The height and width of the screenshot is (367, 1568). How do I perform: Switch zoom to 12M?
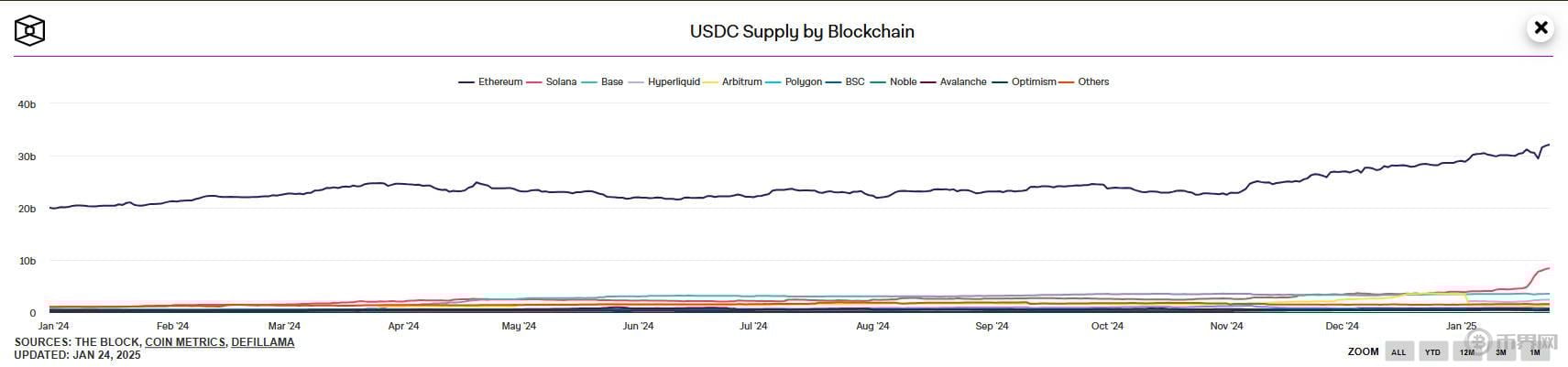click(1467, 352)
